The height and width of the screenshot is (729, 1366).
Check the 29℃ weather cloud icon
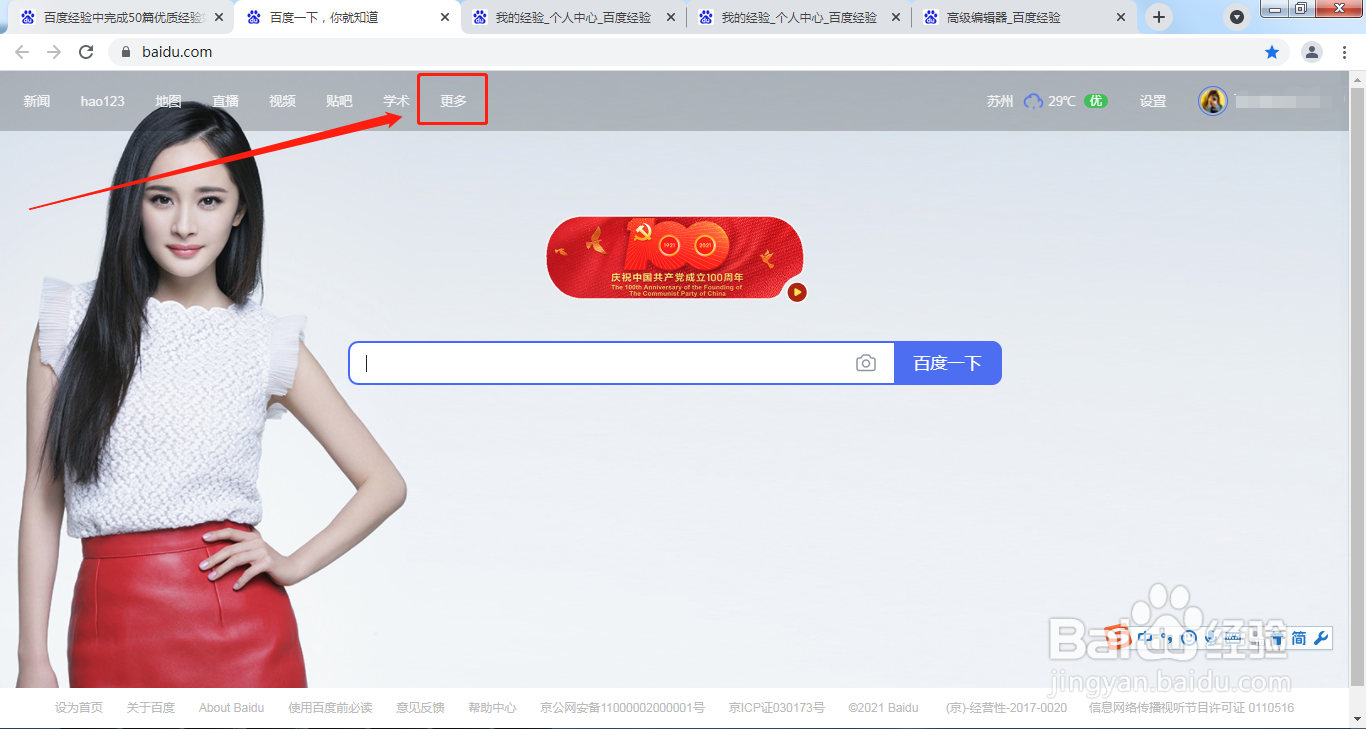tap(1033, 101)
